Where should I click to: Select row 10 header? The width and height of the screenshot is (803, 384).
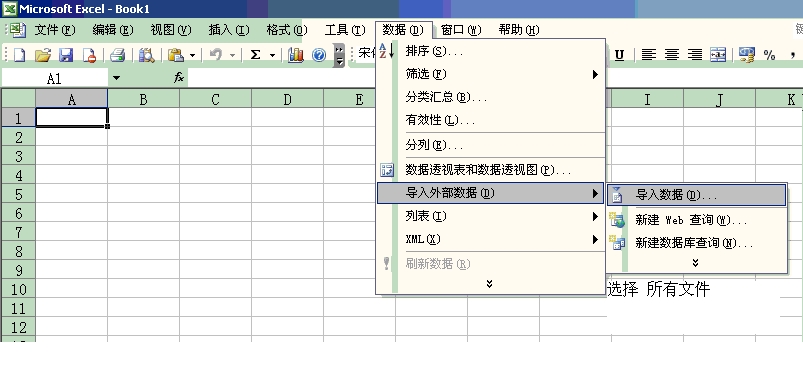[x=18, y=289]
